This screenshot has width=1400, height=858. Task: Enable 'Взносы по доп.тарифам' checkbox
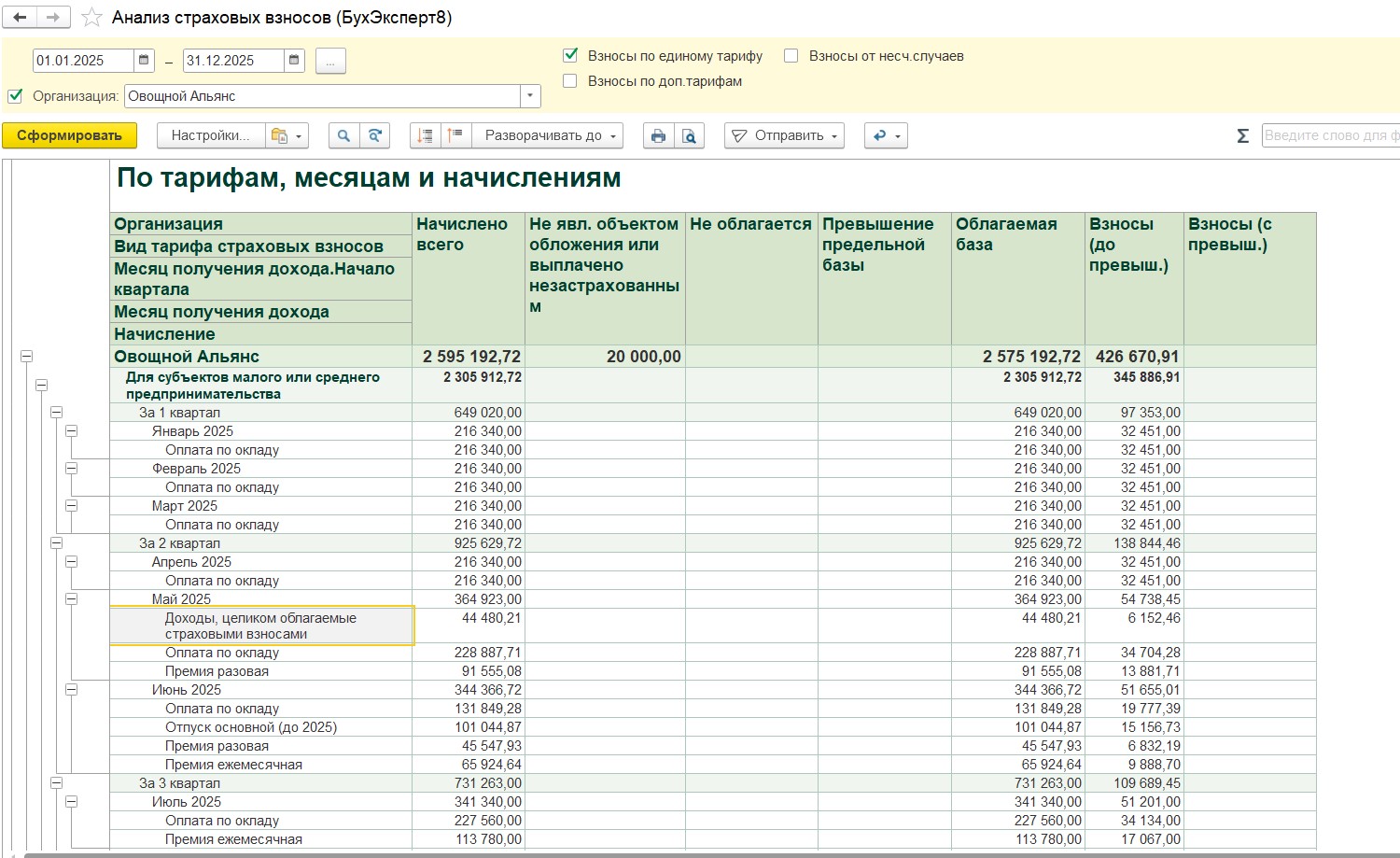click(570, 81)
